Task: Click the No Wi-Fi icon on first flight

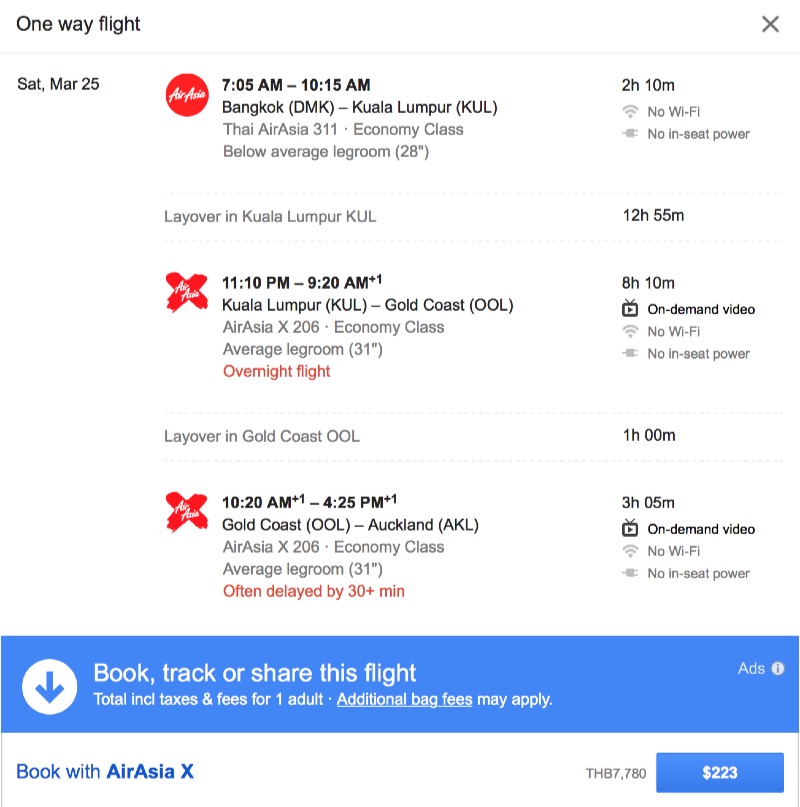Action: [x=630, y=112]
